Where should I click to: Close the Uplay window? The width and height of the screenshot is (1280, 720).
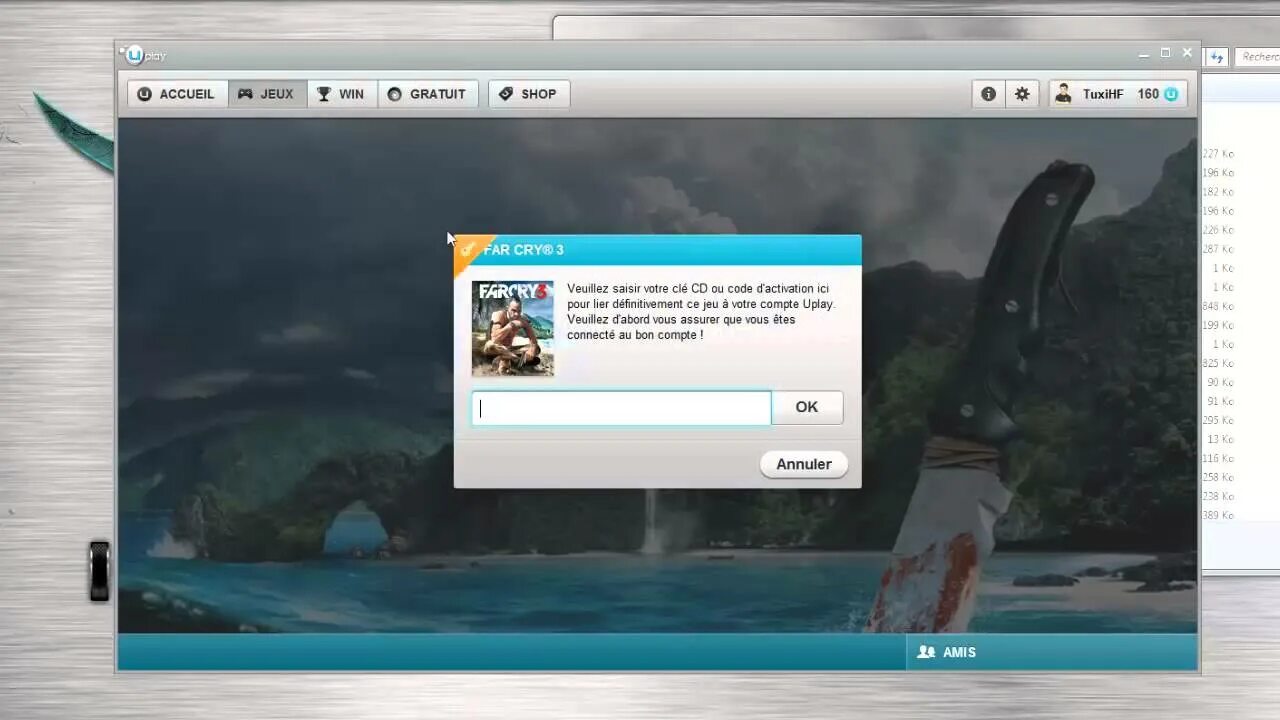pos(1187,52)
